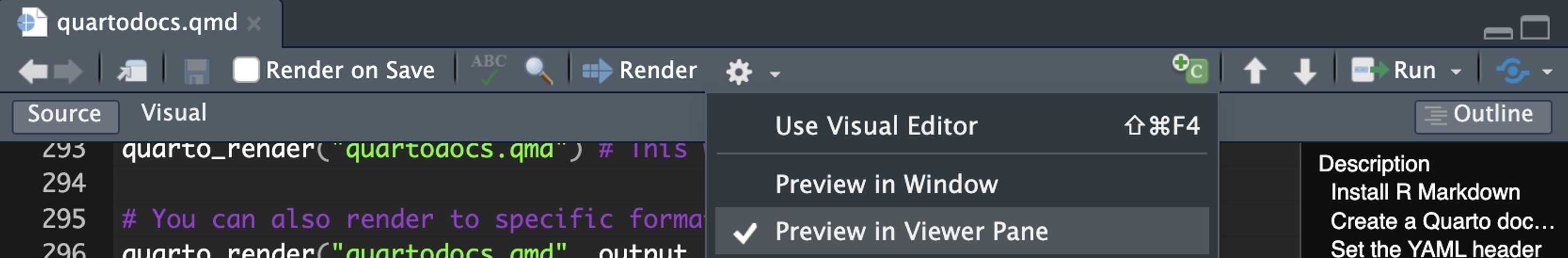Enable Render on Save checkbox

point(246,69)
